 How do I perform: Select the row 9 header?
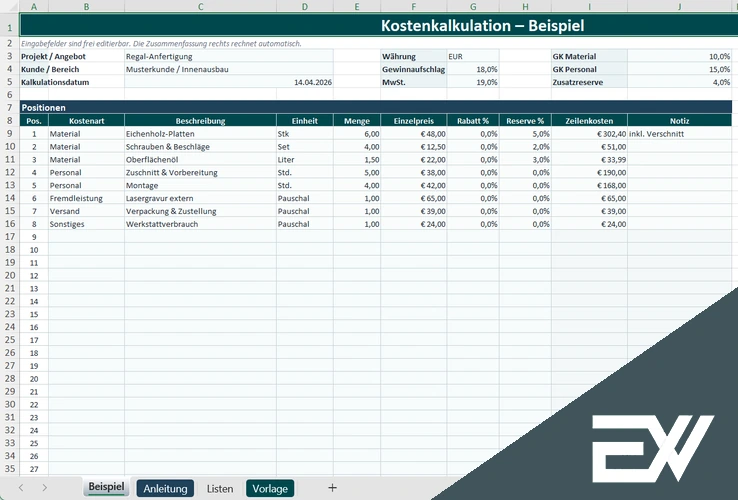pyautogui.click(x=9, y=133)
